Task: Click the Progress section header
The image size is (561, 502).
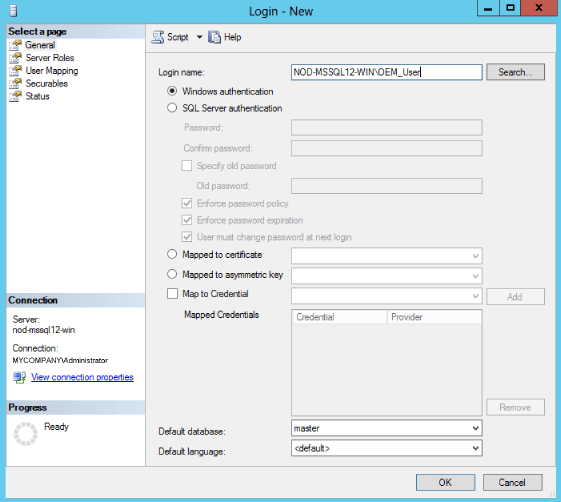Action: click(x=75, y=408)
